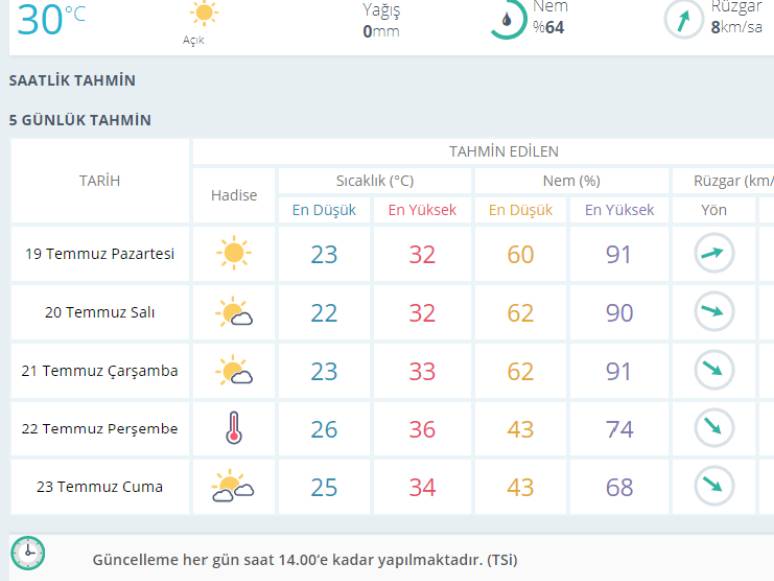Click the En Yüksek temperature column header

pyautogui.click(x=422, y=210)
